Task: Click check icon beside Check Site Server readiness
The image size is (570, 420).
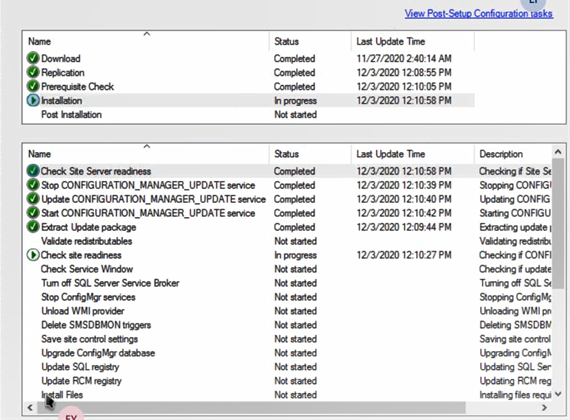Action: pos(33,171)
